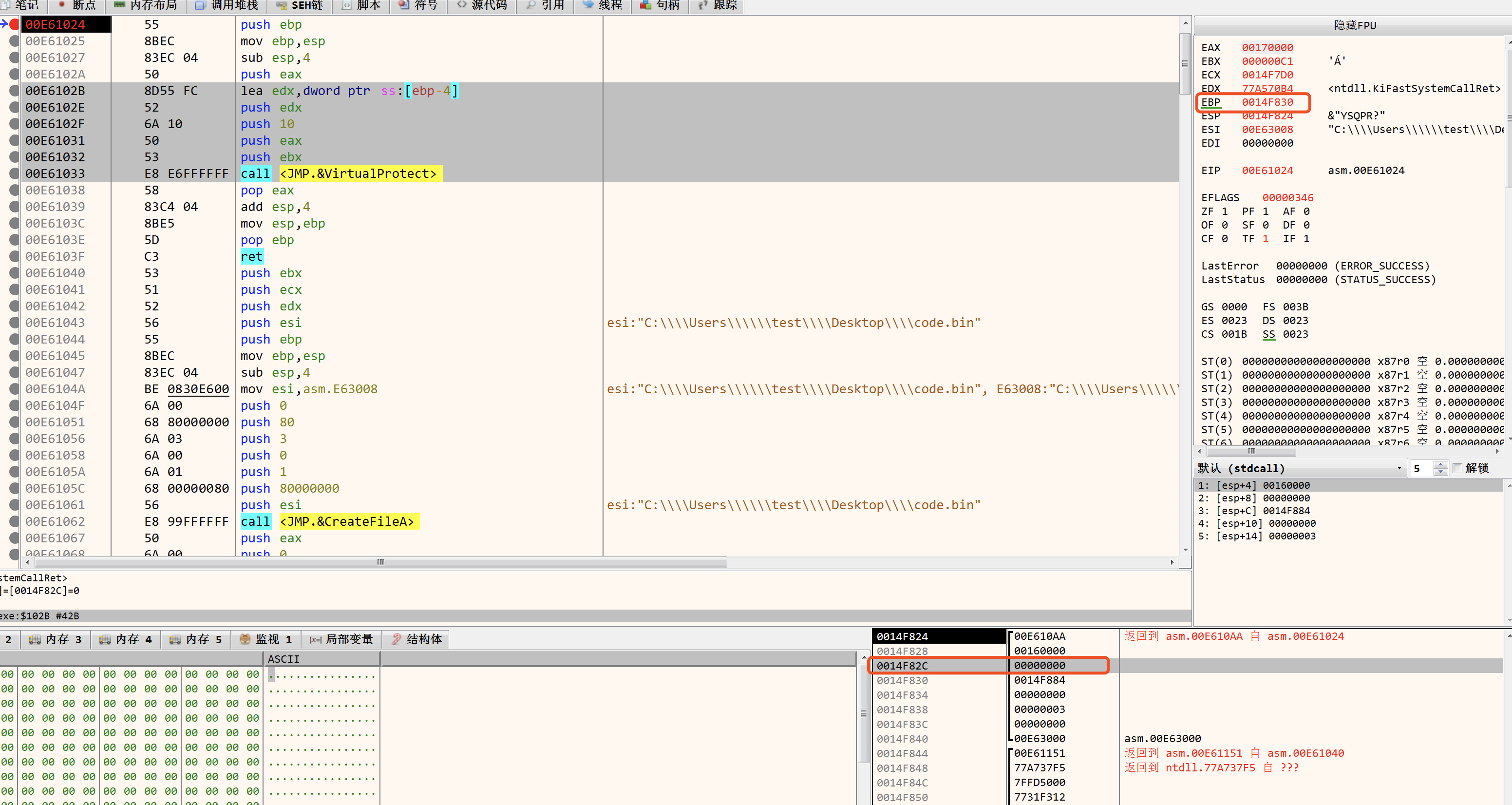Open the 结构体 struct tab
This screenshot has height=805, width=1512.
(x=416, y=639)
